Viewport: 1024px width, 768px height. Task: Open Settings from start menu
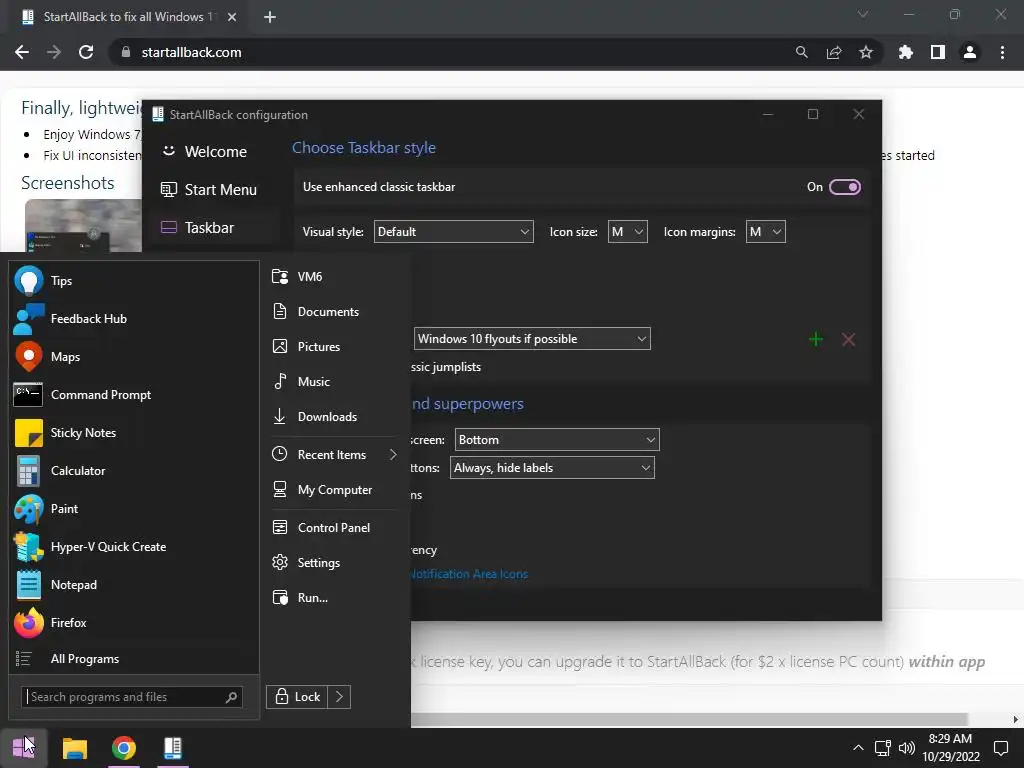pos(334,563)
